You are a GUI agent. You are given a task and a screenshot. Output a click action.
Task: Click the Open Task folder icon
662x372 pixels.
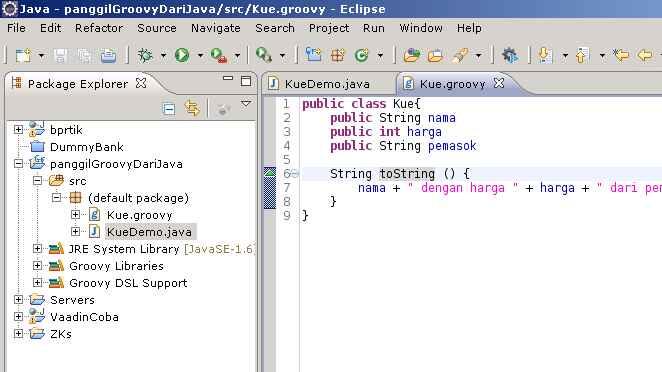coord(435,55)
